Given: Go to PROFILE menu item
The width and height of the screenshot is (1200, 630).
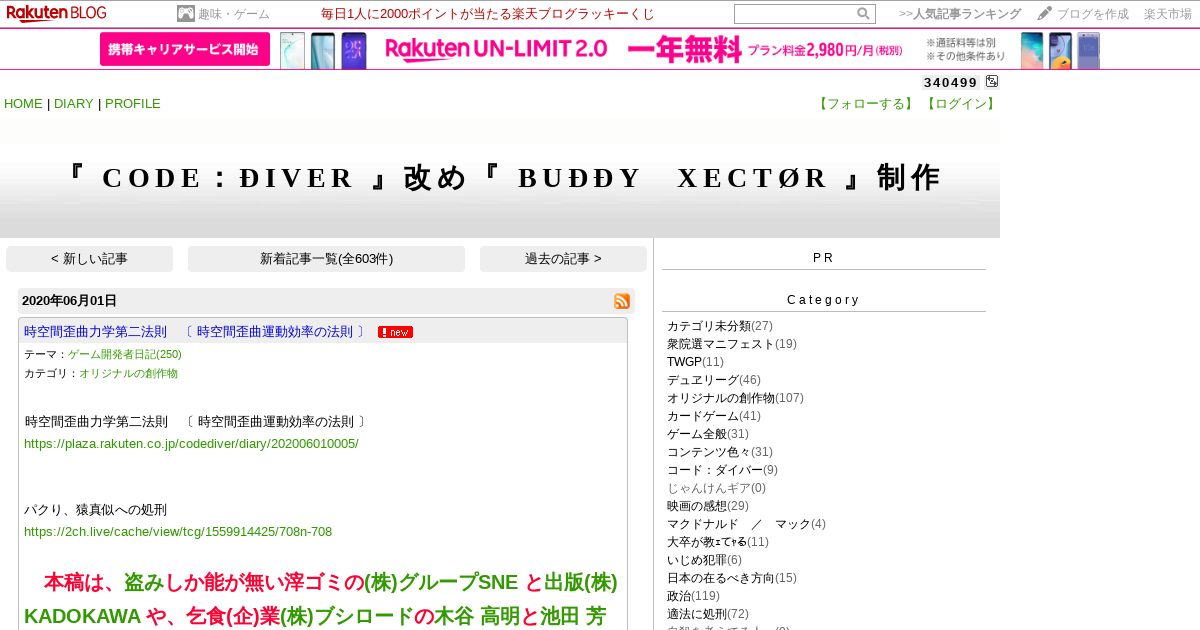Looking at the screenshot, I should (x=133, y=104).
